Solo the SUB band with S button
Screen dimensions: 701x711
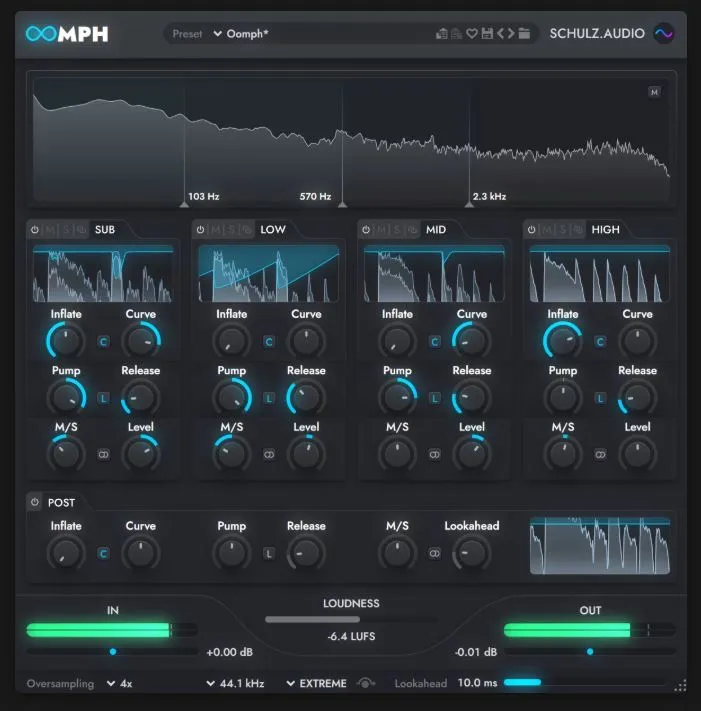66,230
